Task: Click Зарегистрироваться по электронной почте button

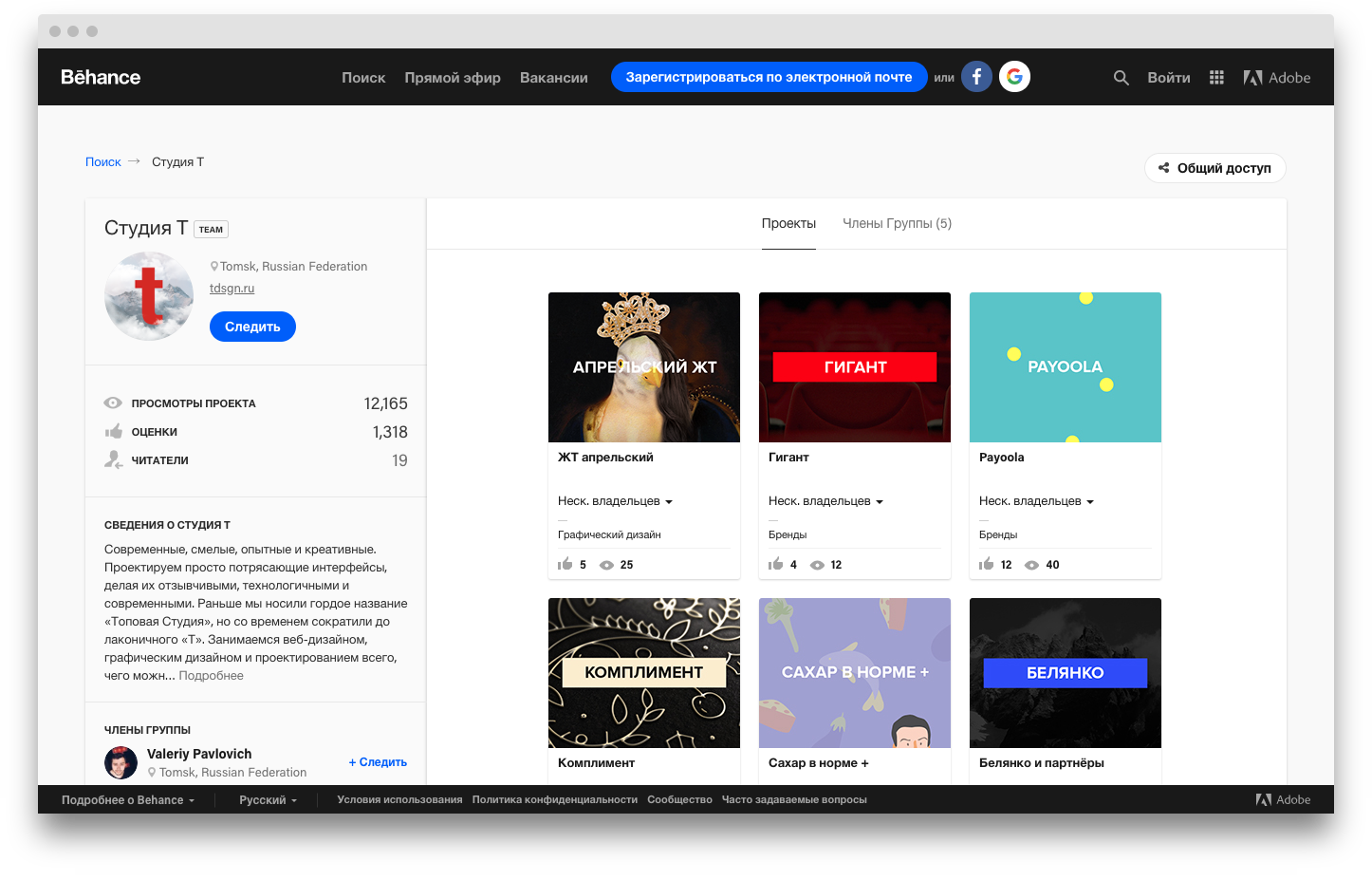Action: pyautogui.click(x=769, y=77)
